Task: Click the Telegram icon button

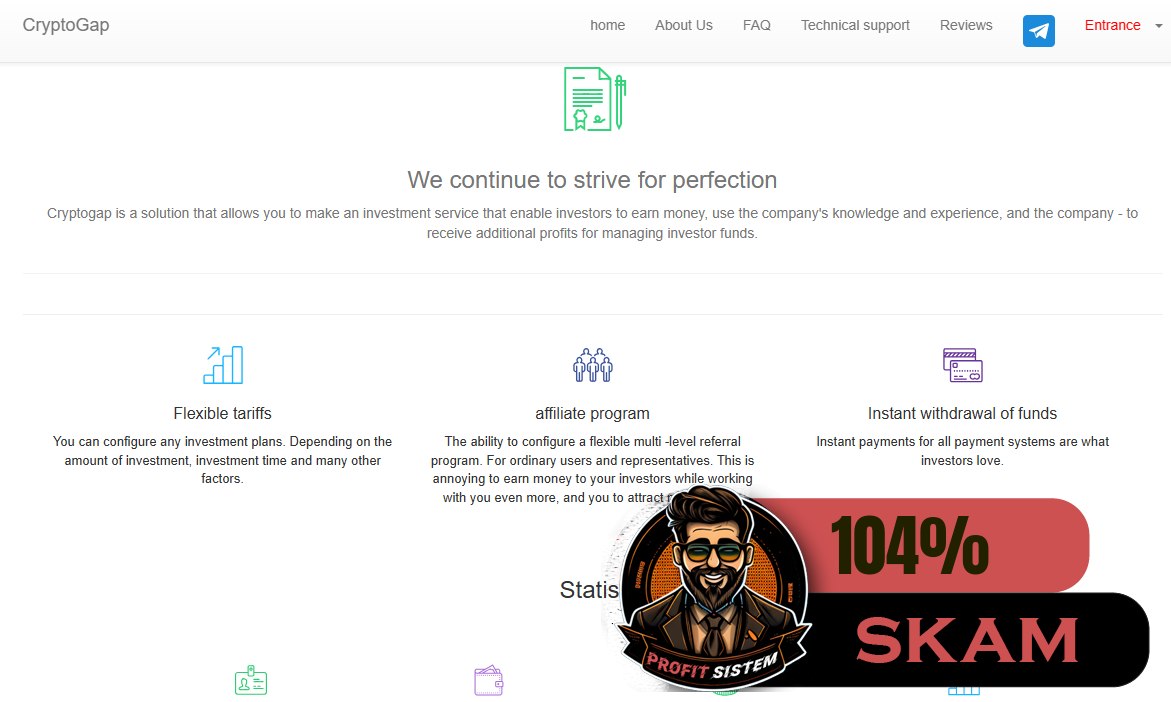Action: (1039, 30)
